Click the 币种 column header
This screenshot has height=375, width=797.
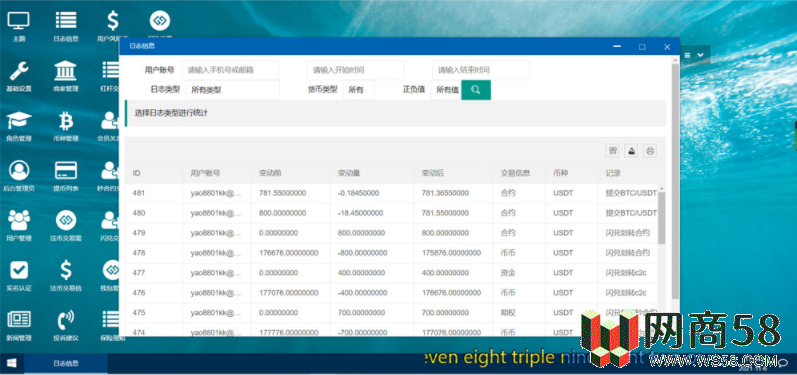point(572,173)
